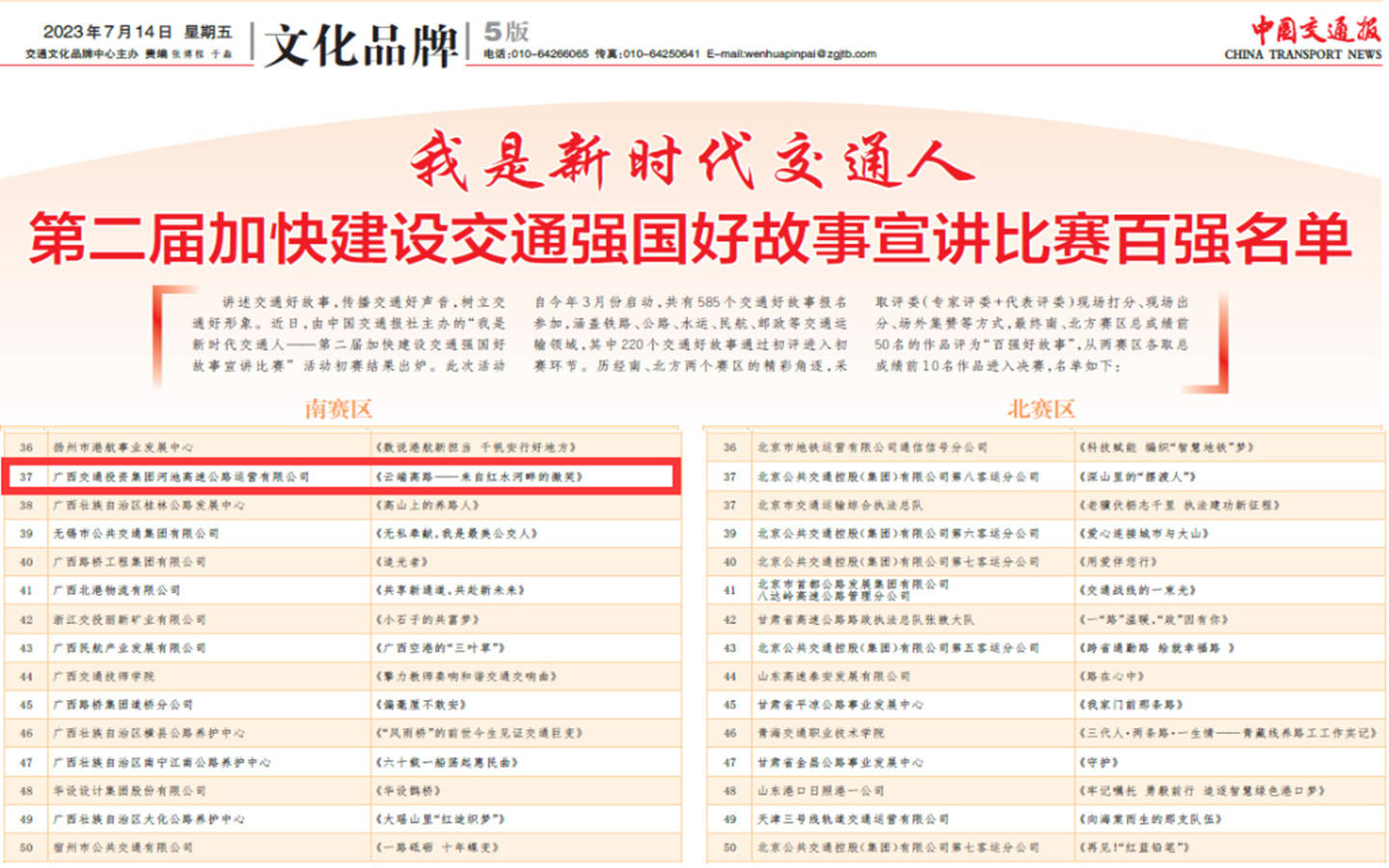1389x868 pixels.
Task: Click the 文化品牌 section title
Action: 361,44
